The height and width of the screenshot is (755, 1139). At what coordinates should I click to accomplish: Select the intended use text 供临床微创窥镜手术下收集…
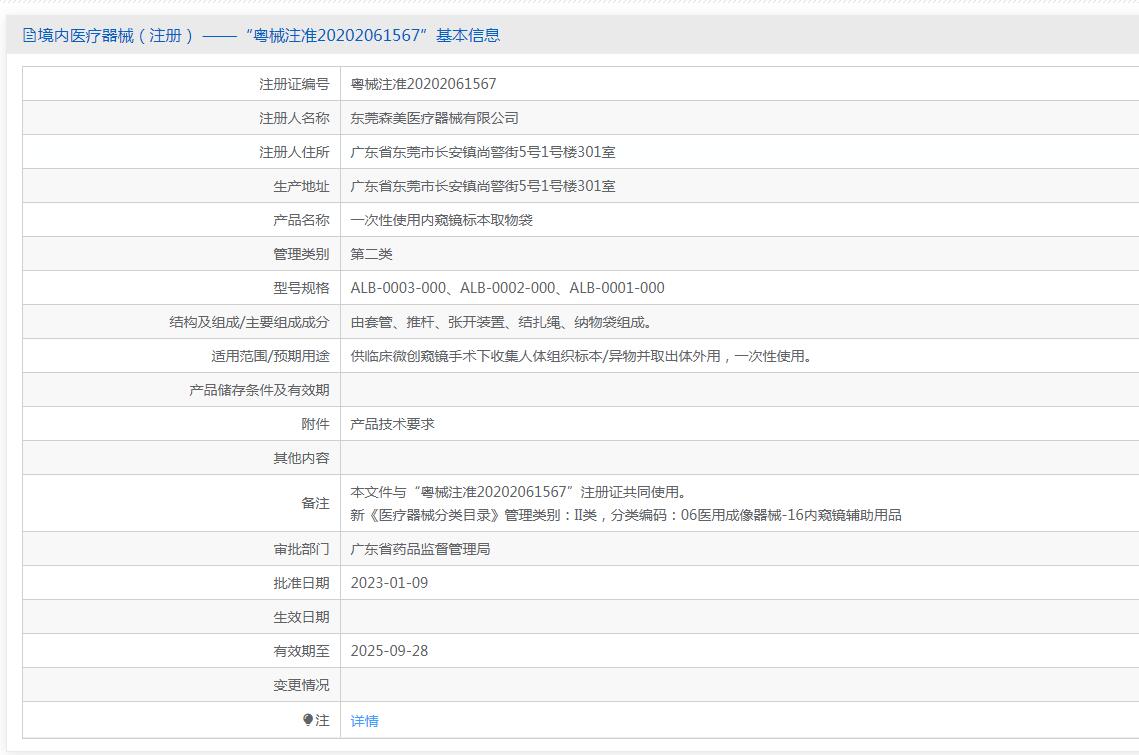pos(583,356)
